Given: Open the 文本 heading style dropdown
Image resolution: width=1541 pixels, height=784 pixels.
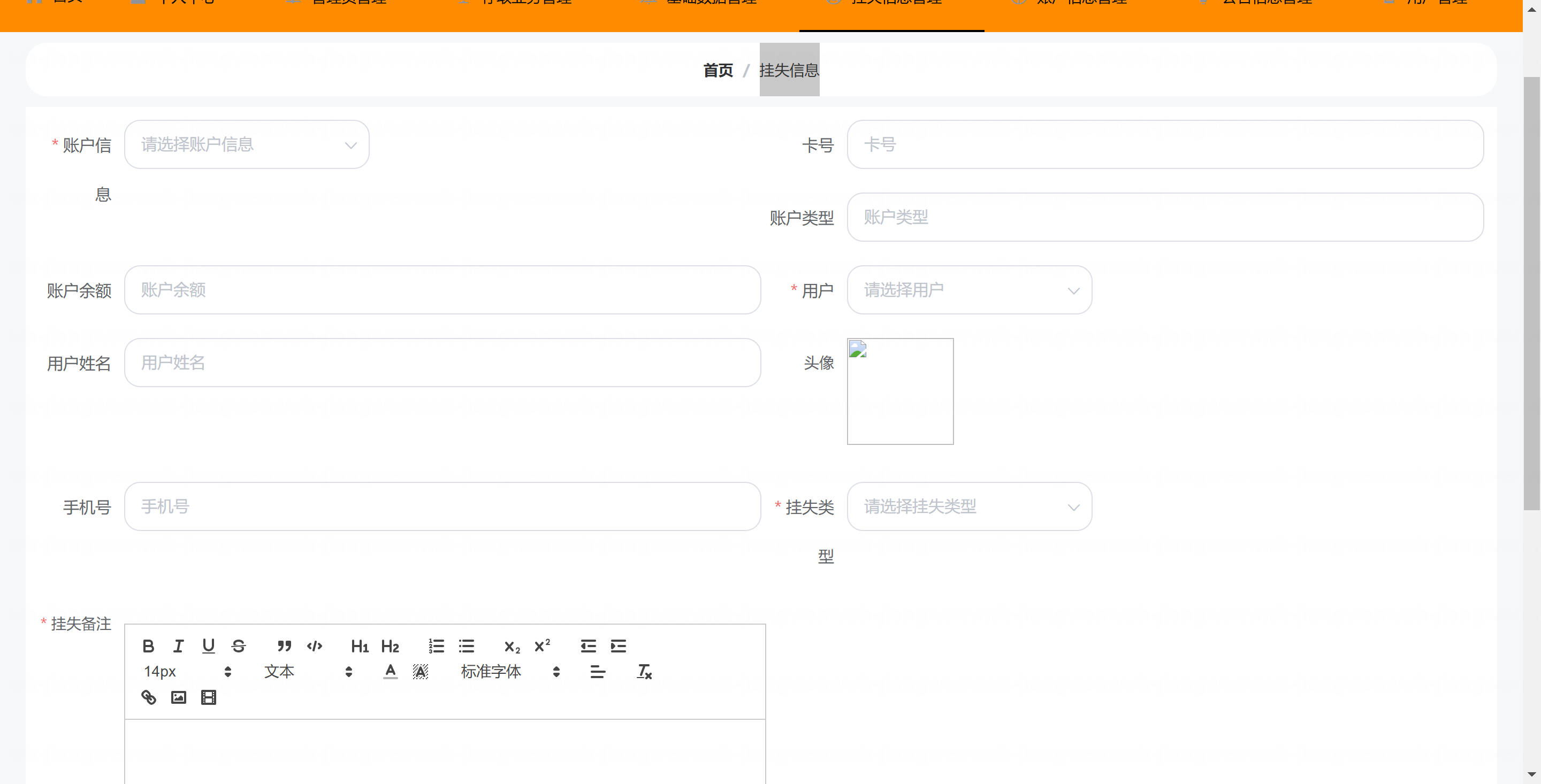Looking at the screenshot, I should tap(308, 672).
